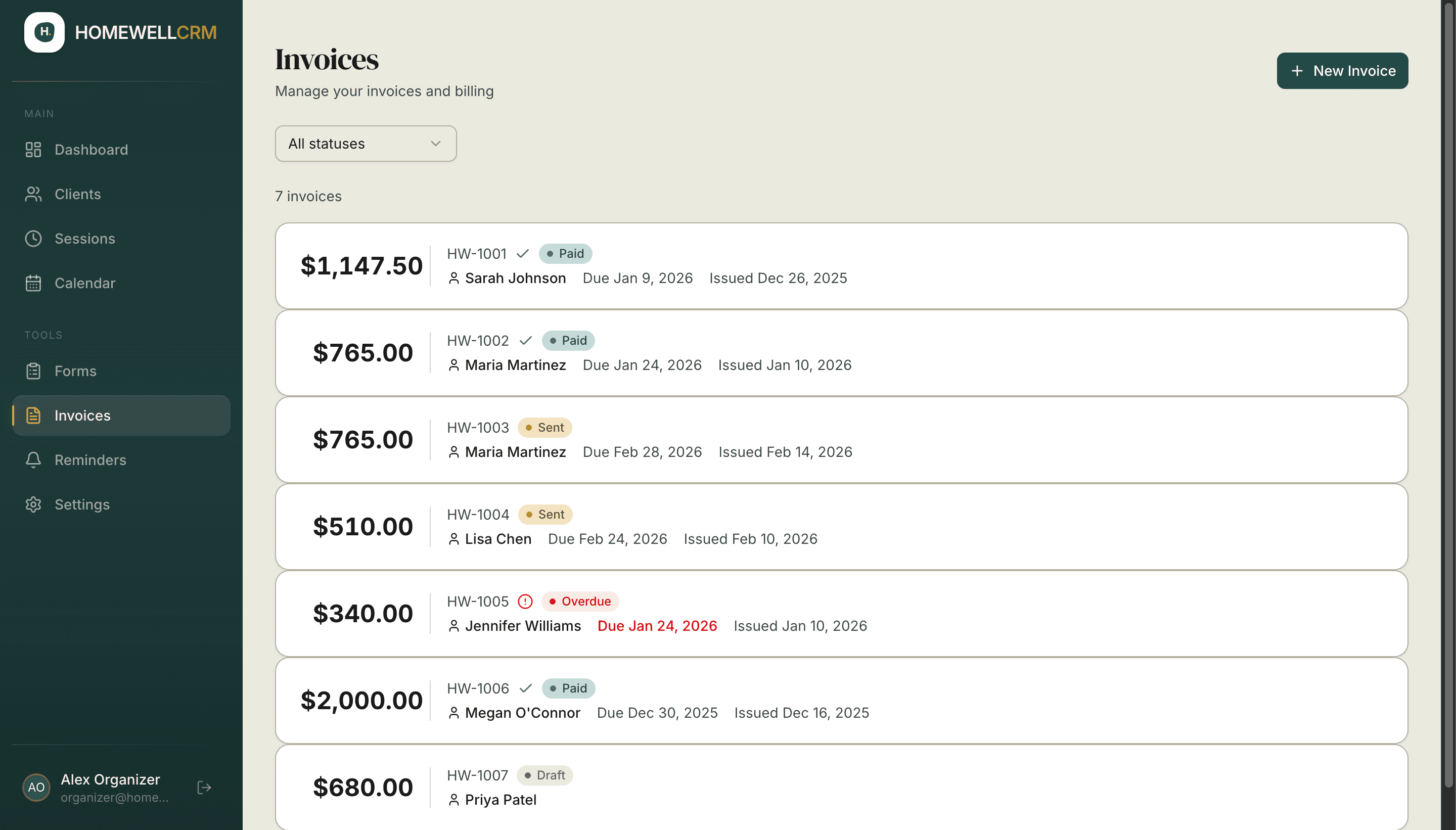
Task: Open Settings via the gear icon
Action: (x=33, y=504)
